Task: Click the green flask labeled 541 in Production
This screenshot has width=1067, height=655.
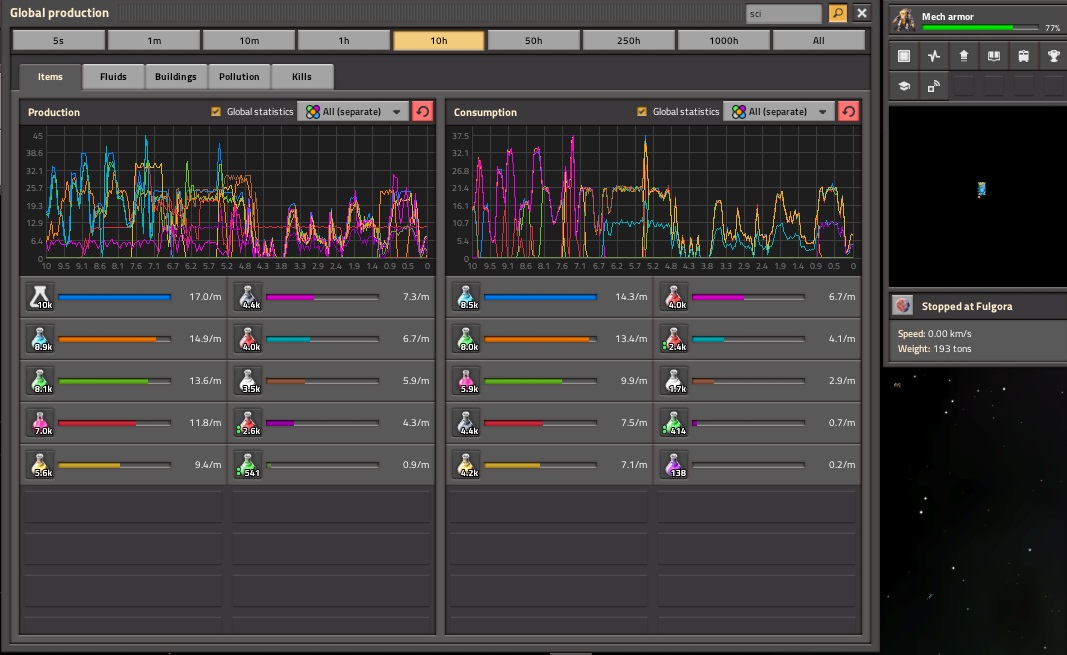Action: (x=248, y=465)
